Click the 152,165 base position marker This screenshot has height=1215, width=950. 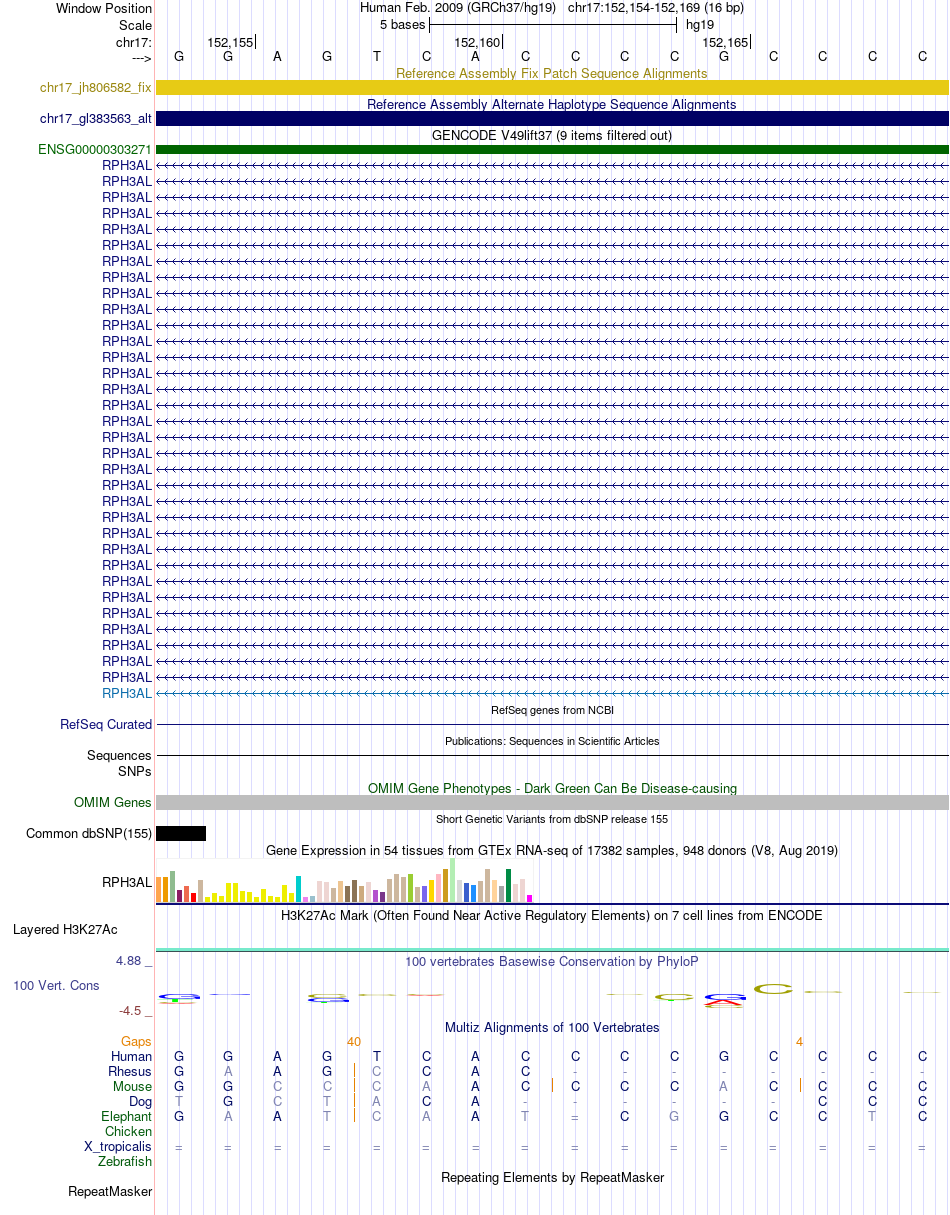point(725,42)
